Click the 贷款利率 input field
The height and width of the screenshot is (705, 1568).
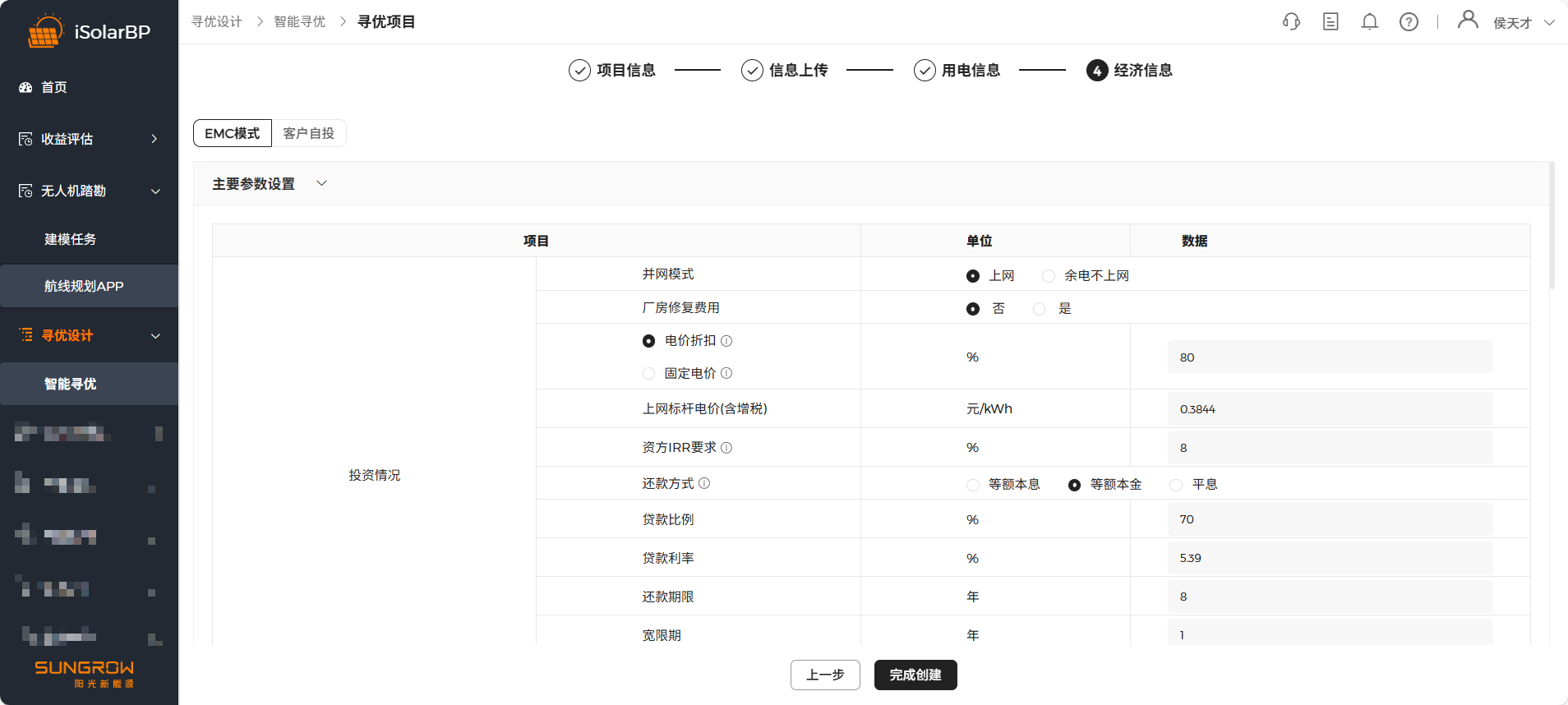click(1329, 558)
